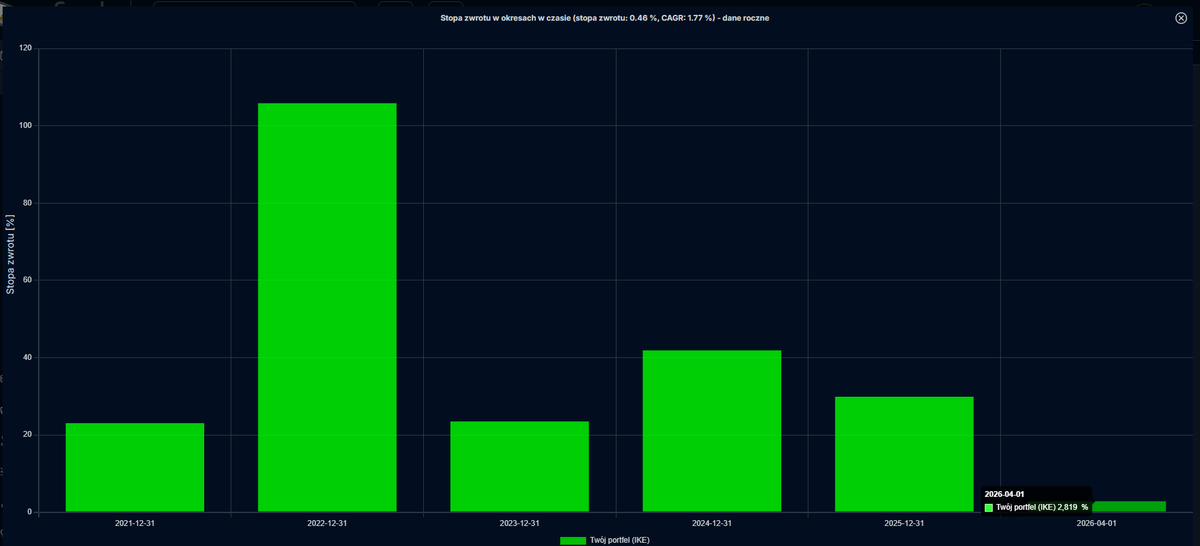
Task: Close the return rate chart dialog
Action: pyautogui.click(x=1181, y=18)
